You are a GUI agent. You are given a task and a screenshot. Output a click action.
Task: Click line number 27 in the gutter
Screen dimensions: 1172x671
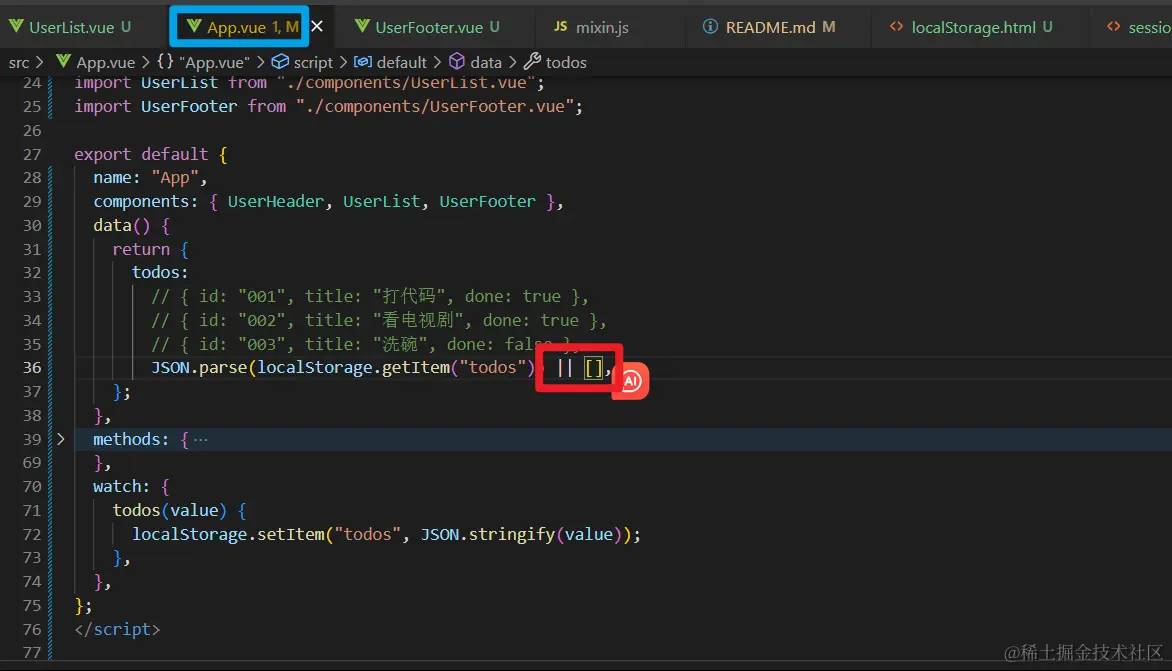point(32,155)
